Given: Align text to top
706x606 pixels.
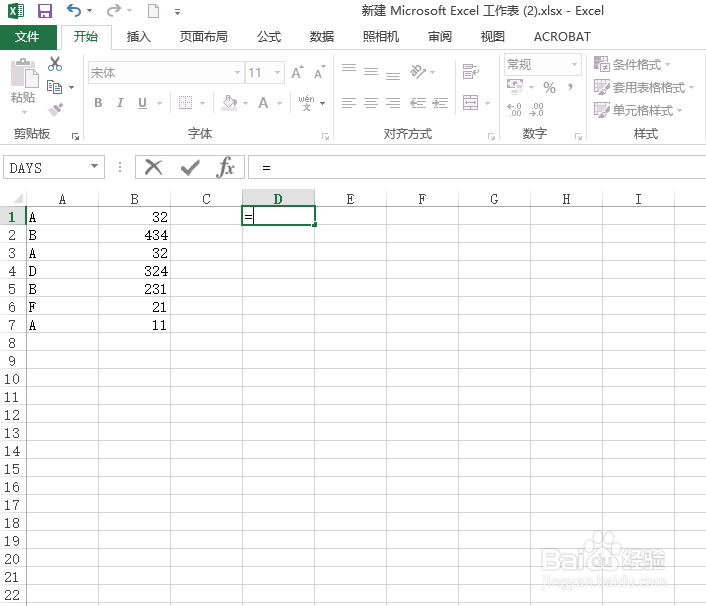Looking at the screenshot, I should [x=349, y=70].
